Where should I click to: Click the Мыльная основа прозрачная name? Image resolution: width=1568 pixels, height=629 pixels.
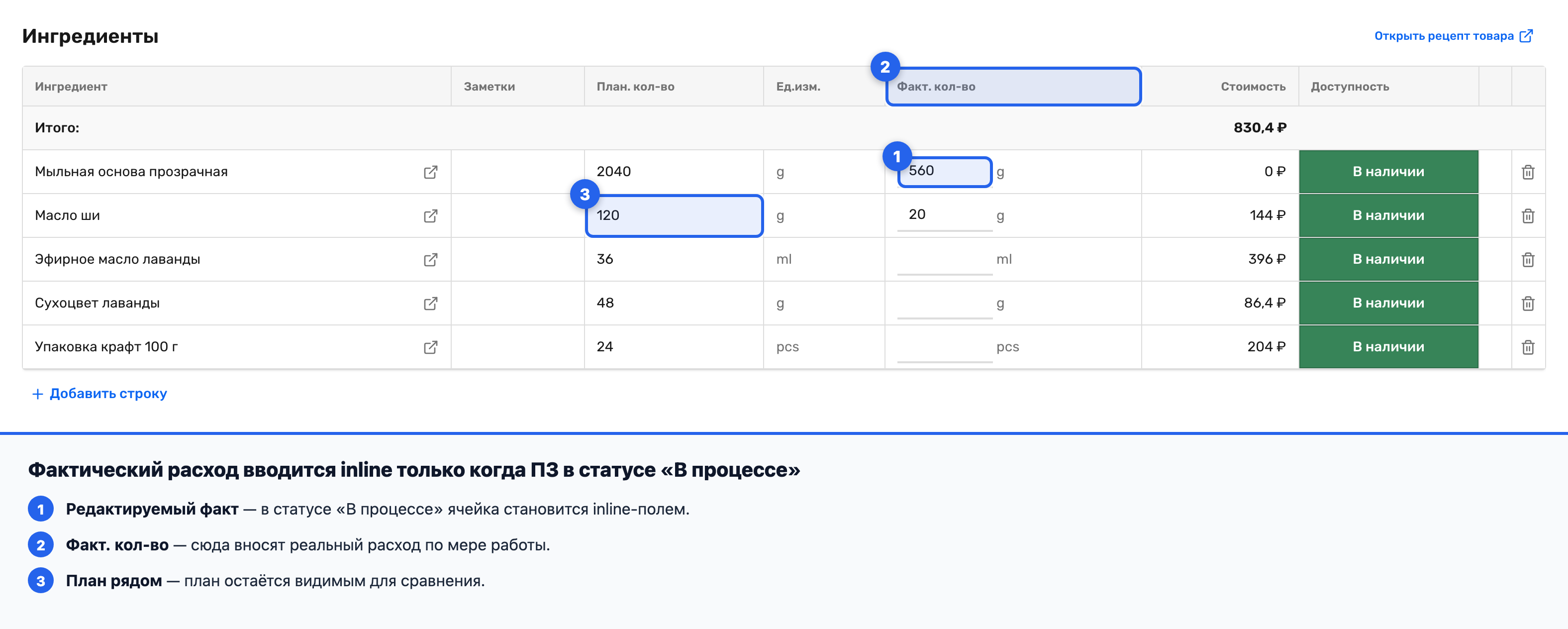point(131,172)
